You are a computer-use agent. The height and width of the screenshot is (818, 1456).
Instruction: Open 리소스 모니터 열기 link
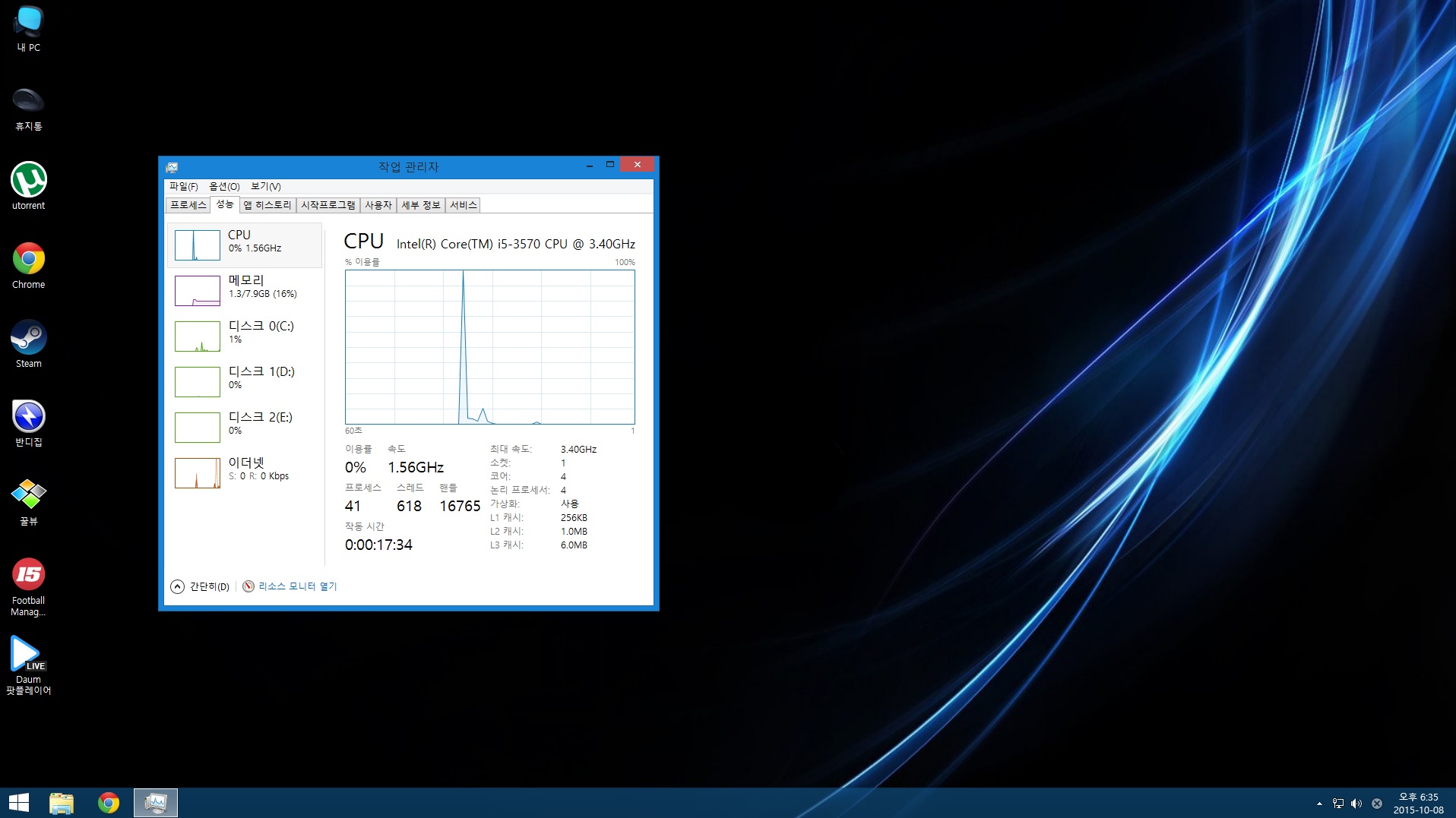tap(290, 586)
